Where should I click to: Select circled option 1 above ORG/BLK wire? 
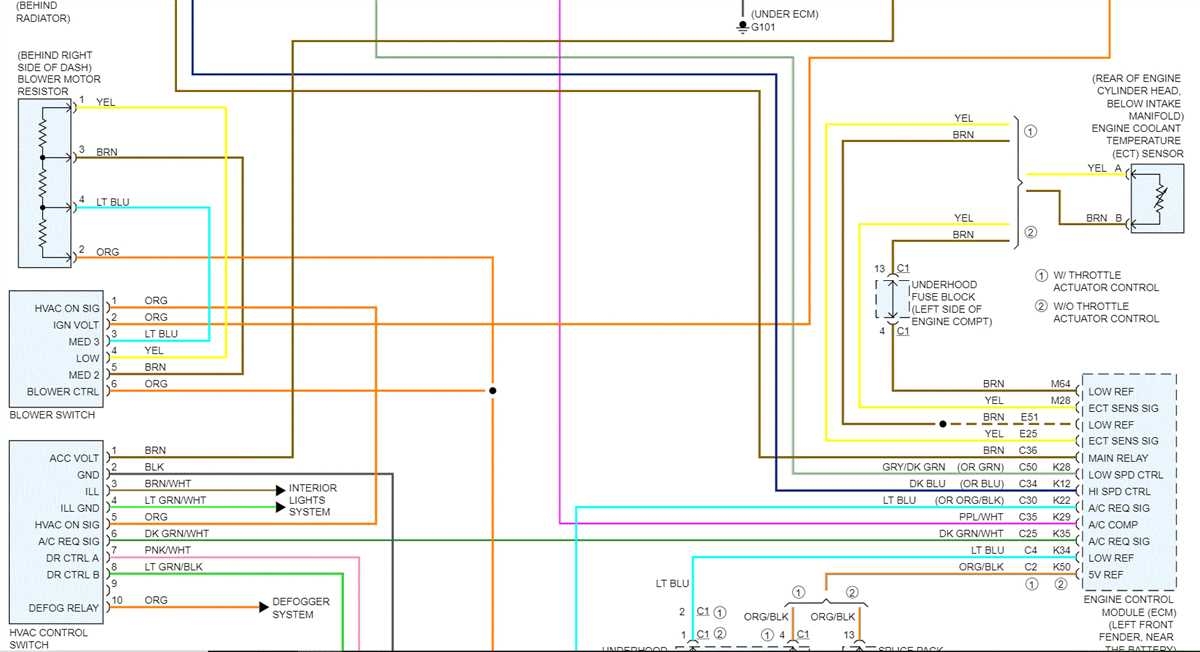[800, 592]
